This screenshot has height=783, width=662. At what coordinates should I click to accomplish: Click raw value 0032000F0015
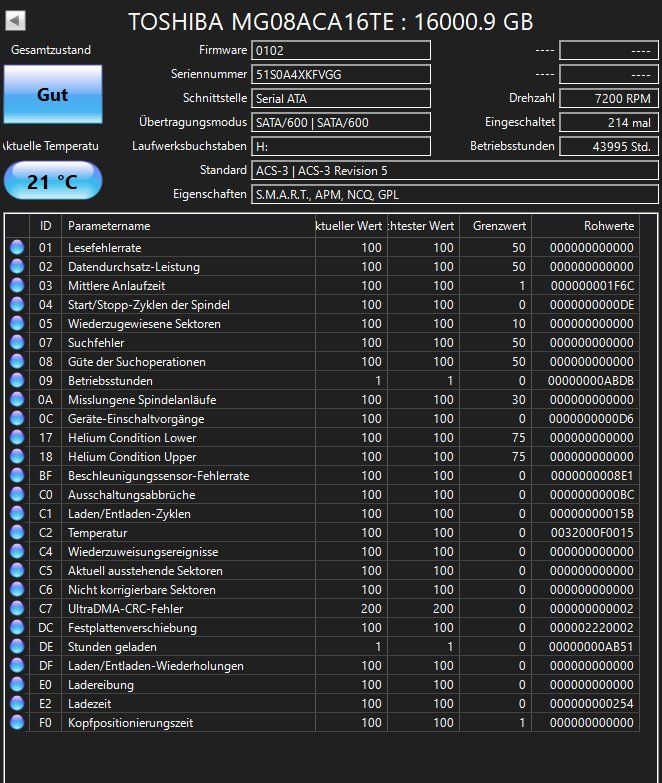pos(592,533)
